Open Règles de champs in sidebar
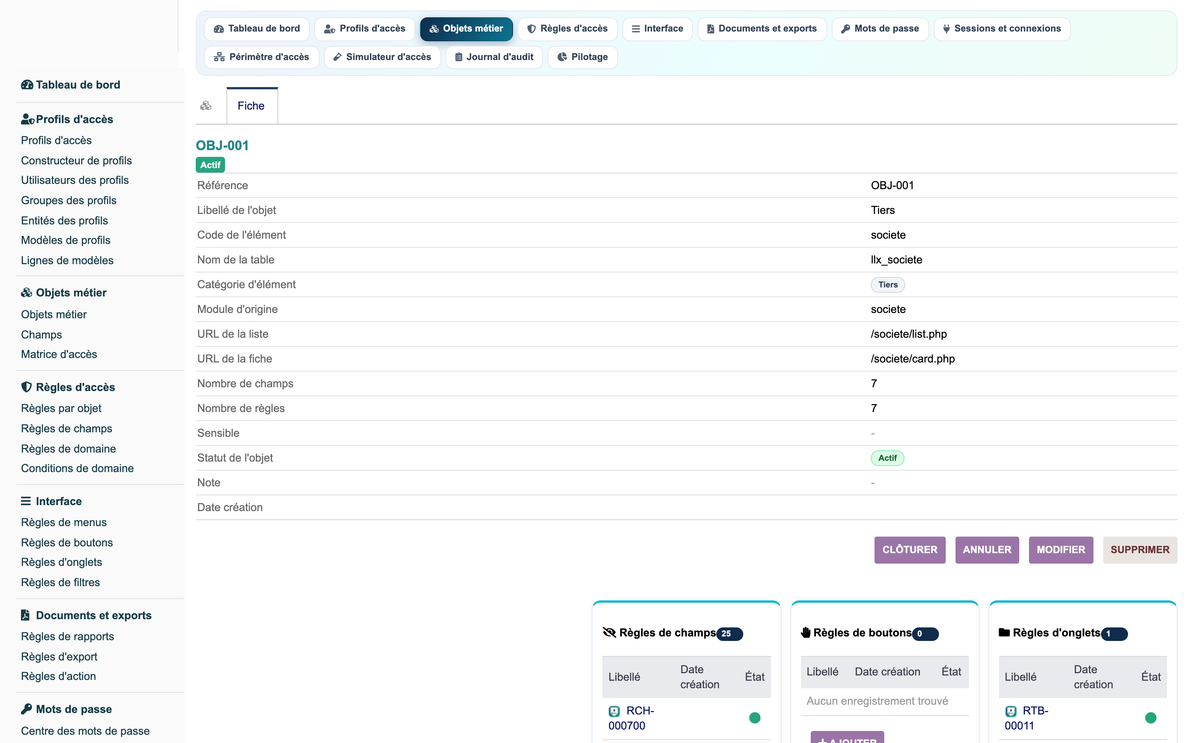1200x743 pixels. 67,429
